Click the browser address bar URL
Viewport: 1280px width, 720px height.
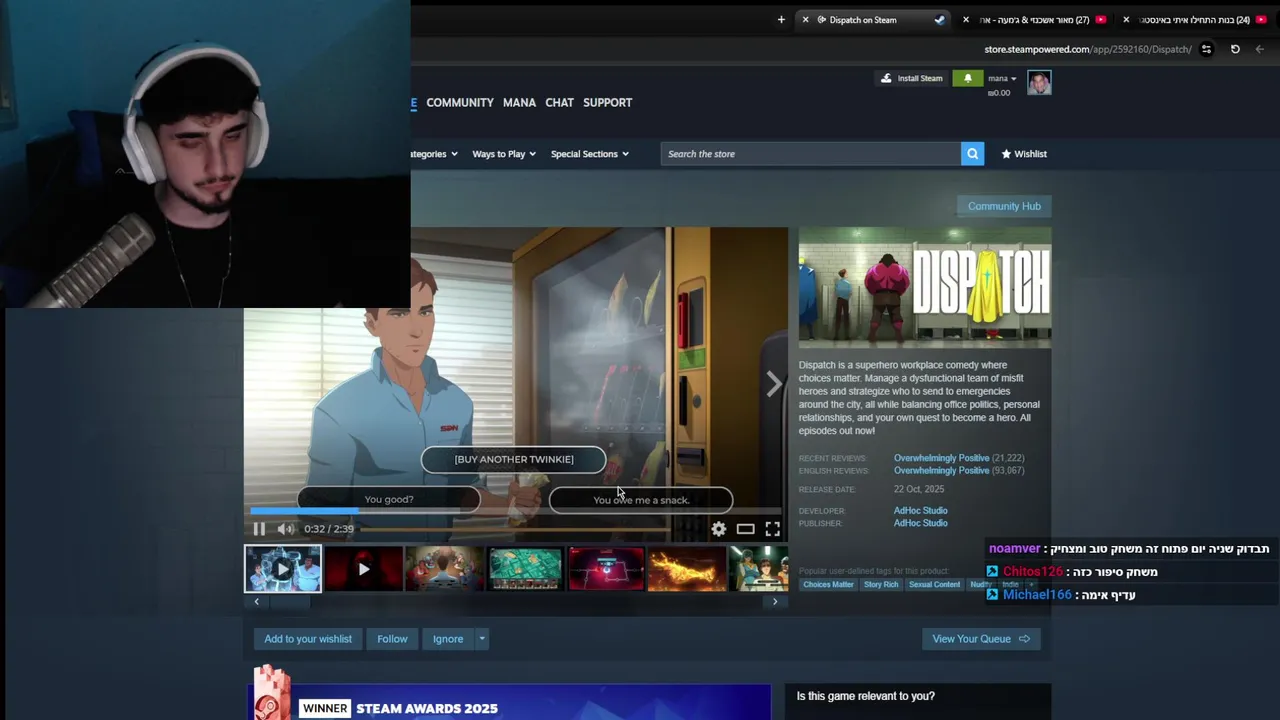tap(1088, 49)
